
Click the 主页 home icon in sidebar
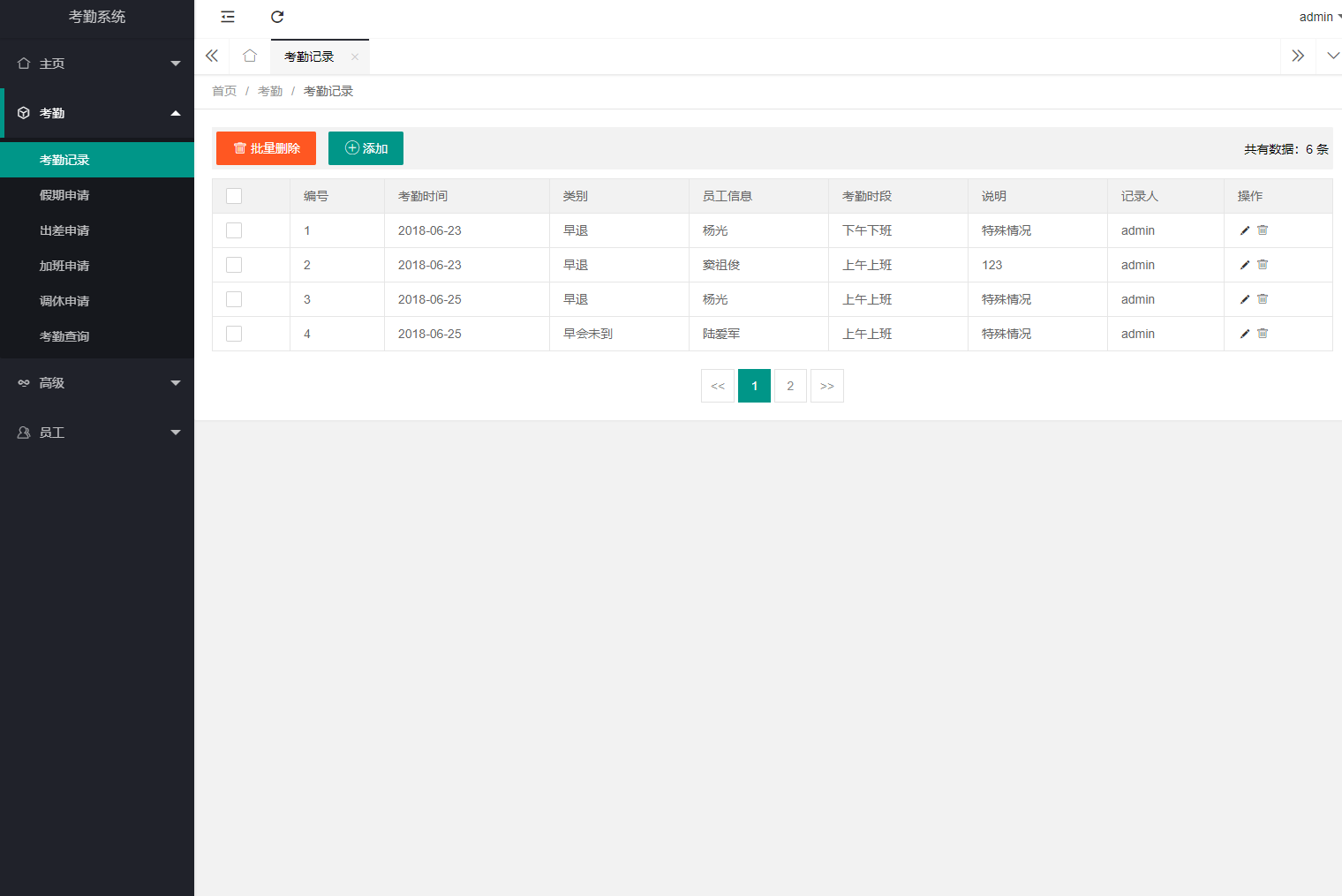[x=24, y=64]
